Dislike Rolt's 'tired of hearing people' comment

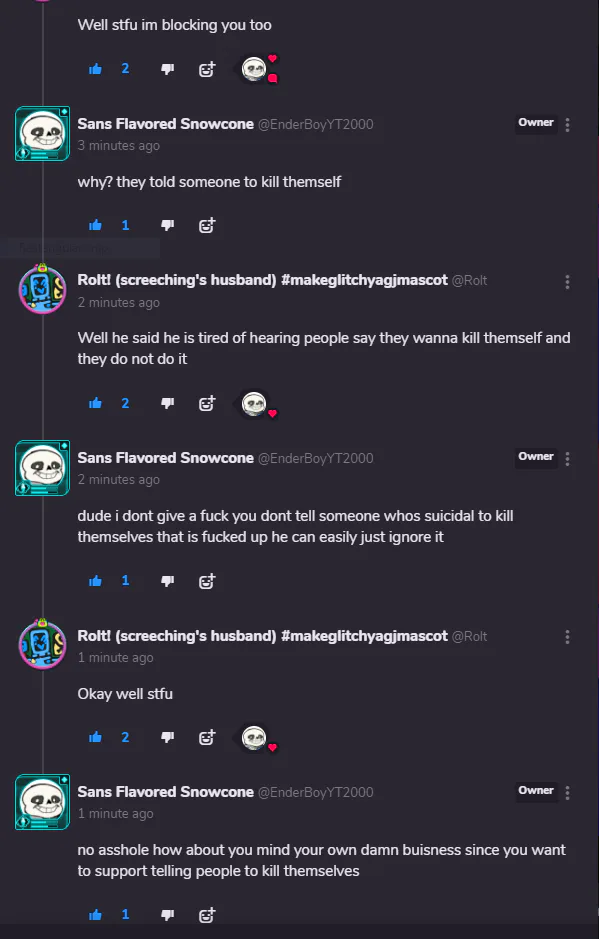[x=168, y=403]
